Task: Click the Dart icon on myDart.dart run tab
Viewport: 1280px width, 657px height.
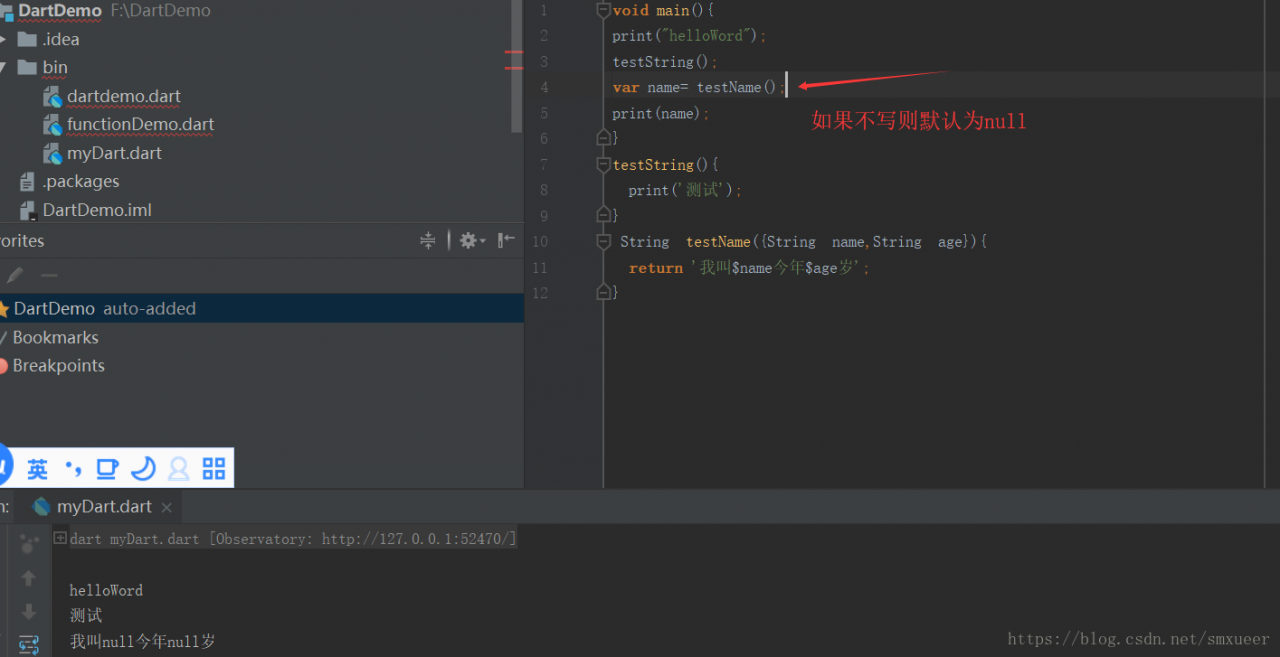Action: [x=41, y=507]
